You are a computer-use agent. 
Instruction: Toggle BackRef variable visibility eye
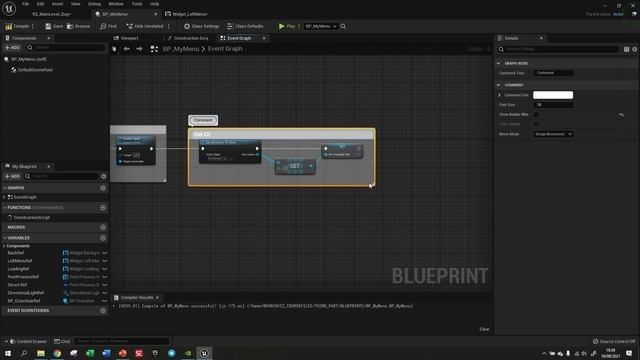point(105,253)
